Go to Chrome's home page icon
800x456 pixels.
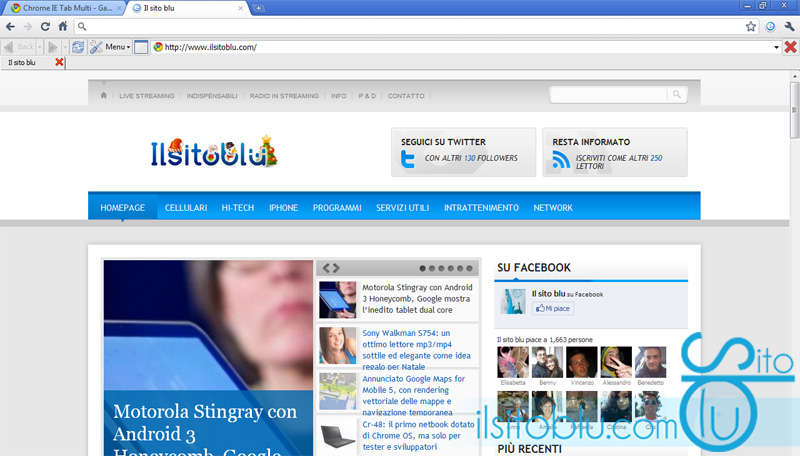pos(63,26)
